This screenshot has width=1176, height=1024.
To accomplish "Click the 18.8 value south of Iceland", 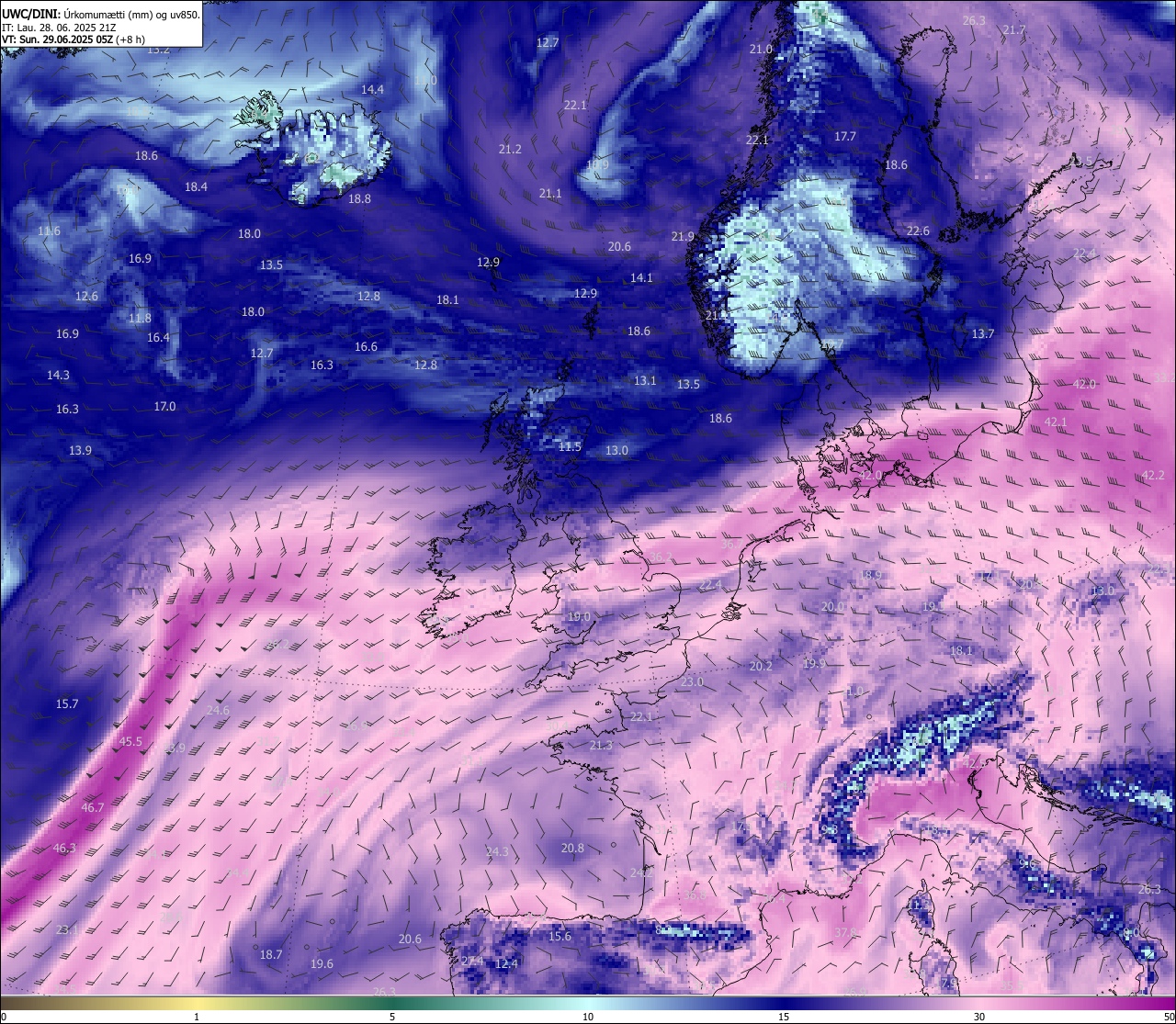I will [359, 198].
